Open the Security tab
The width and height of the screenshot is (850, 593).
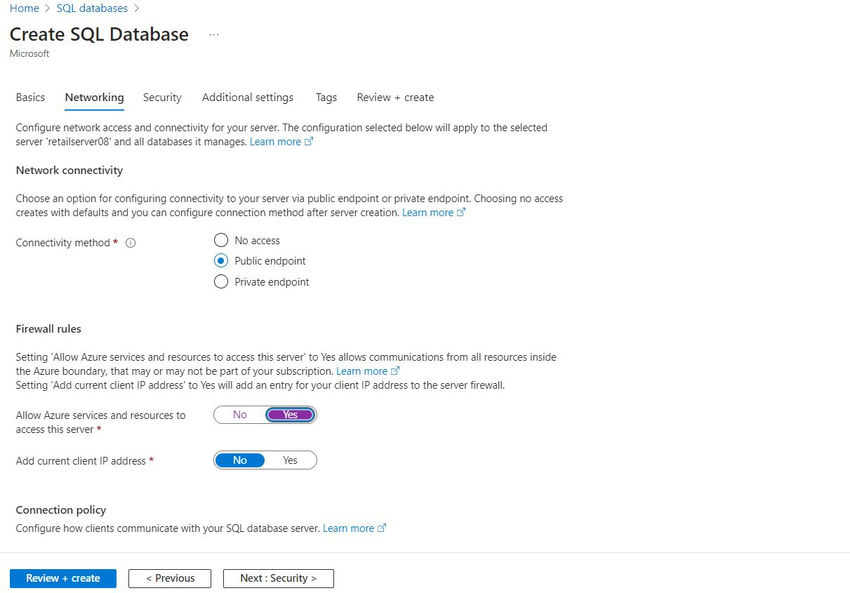(x=162, y=98)
